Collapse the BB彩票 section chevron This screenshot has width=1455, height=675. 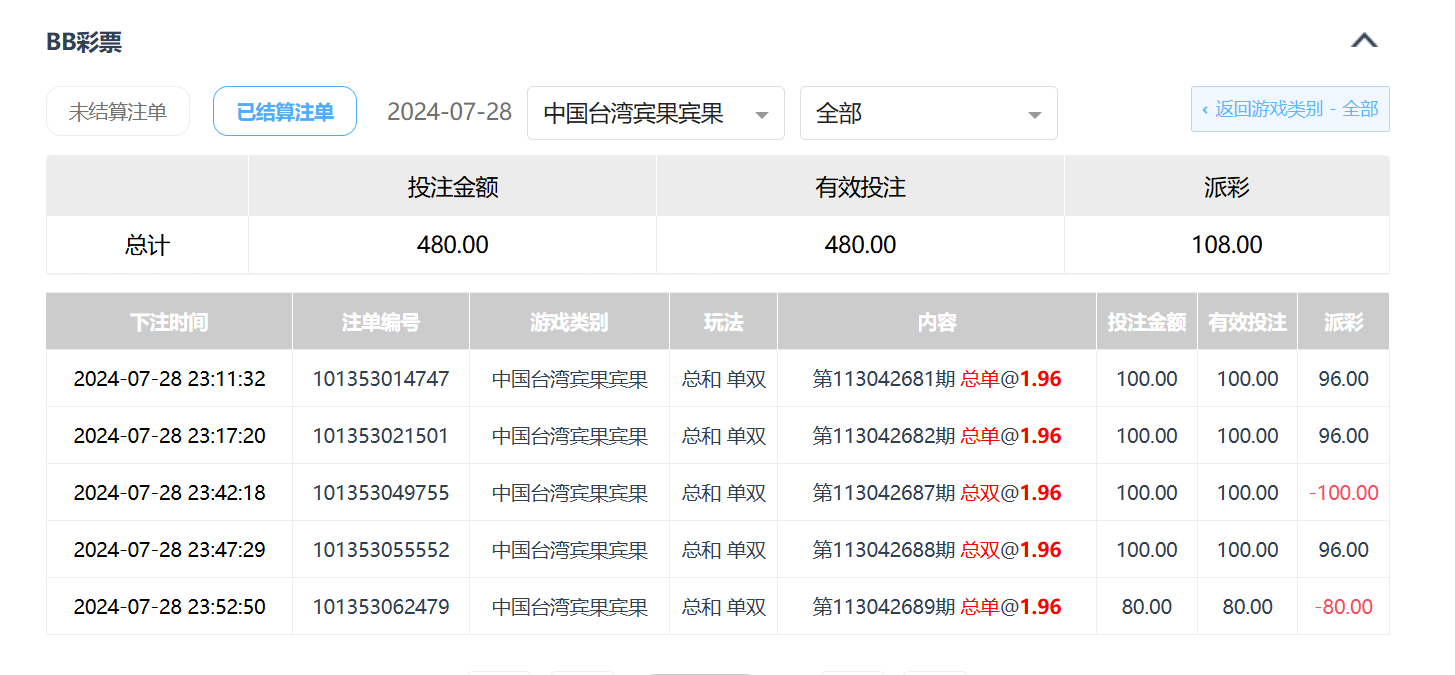point(1364,41)
